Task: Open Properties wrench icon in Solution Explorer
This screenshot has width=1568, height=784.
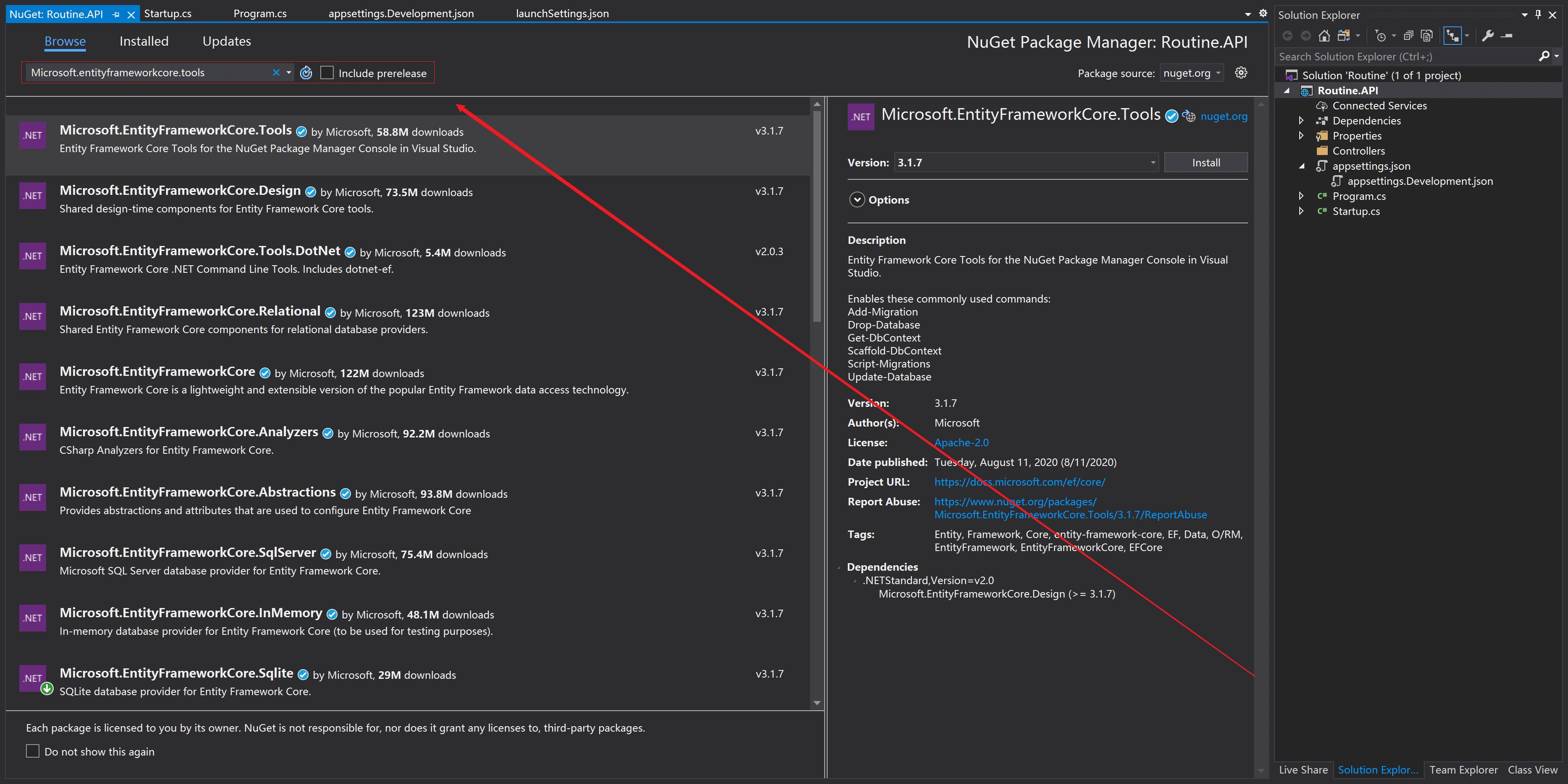Action: (x=1488, y=36)
